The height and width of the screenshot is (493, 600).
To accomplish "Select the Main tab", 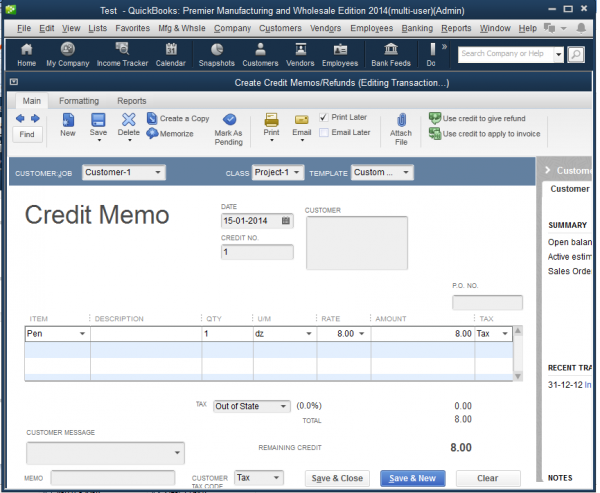I will 32,101.
